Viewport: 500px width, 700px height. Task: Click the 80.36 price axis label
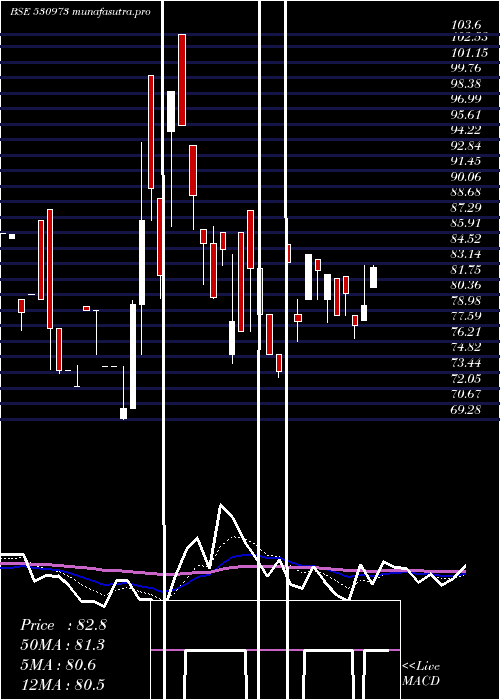coord(466,285)
